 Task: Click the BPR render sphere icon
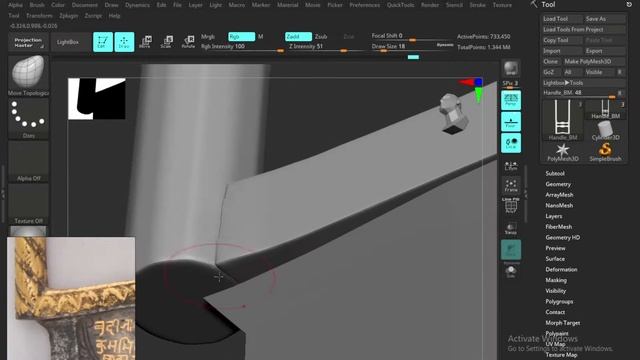511,68
